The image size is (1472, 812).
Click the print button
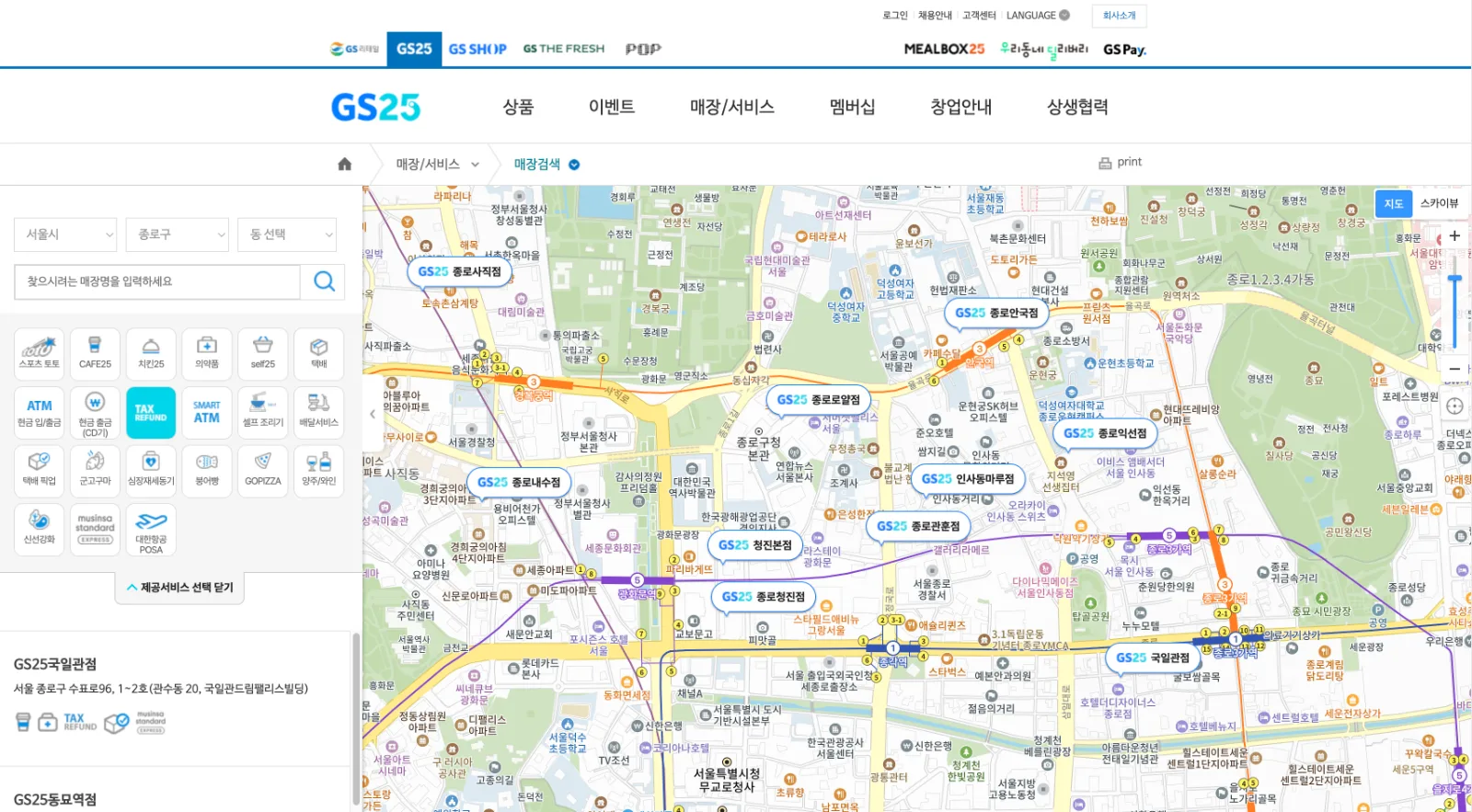pos(1120,163)
